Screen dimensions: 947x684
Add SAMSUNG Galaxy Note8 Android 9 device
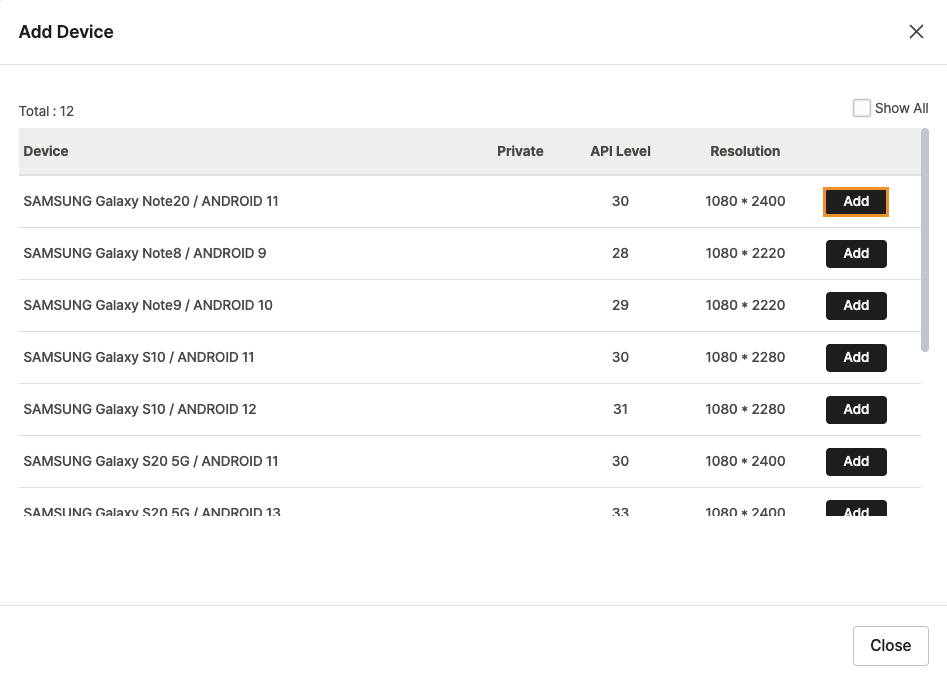tap(856, 254)
